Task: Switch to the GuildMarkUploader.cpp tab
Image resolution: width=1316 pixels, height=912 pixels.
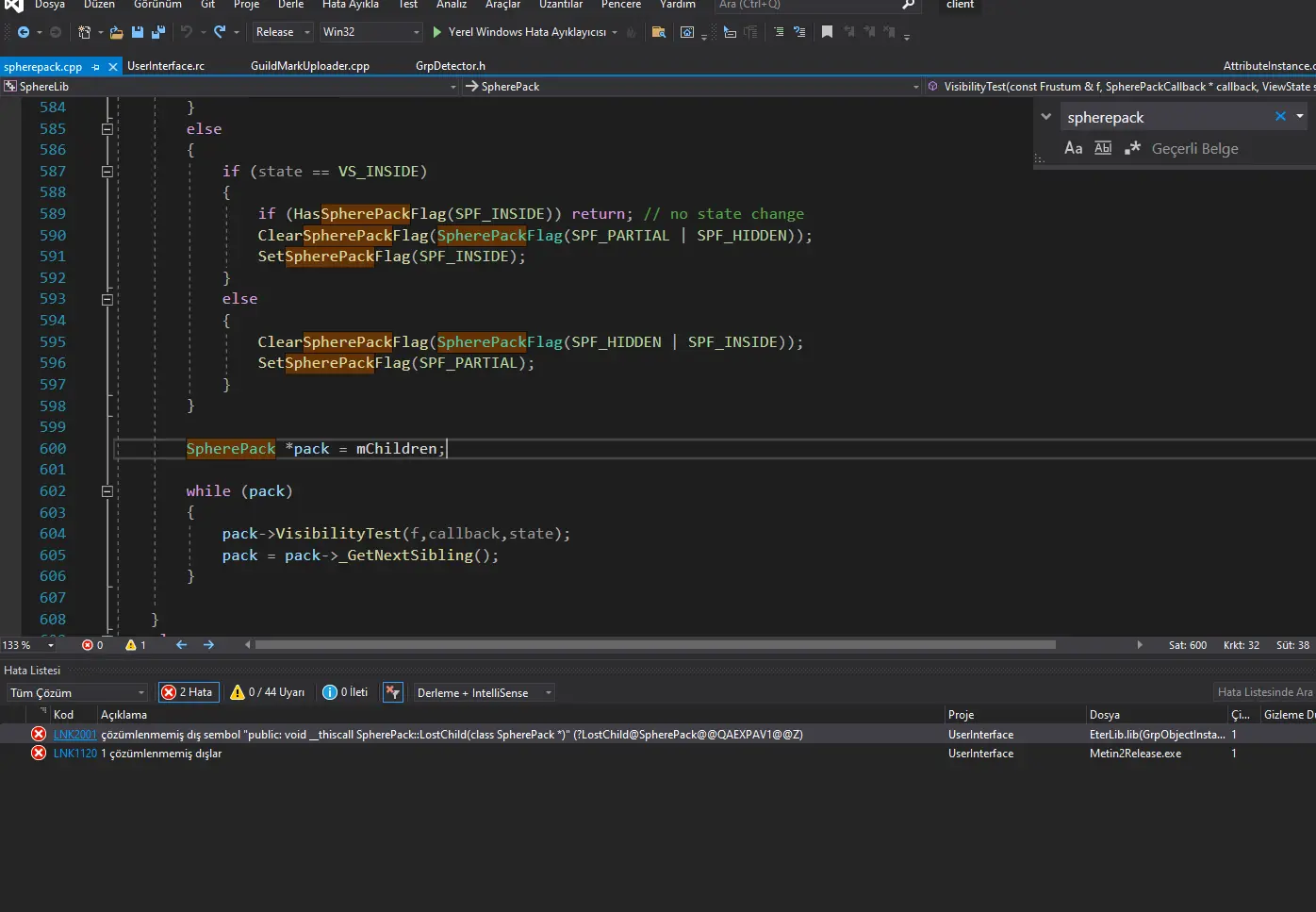Action: pyautogui.click(x=309, y=66)
